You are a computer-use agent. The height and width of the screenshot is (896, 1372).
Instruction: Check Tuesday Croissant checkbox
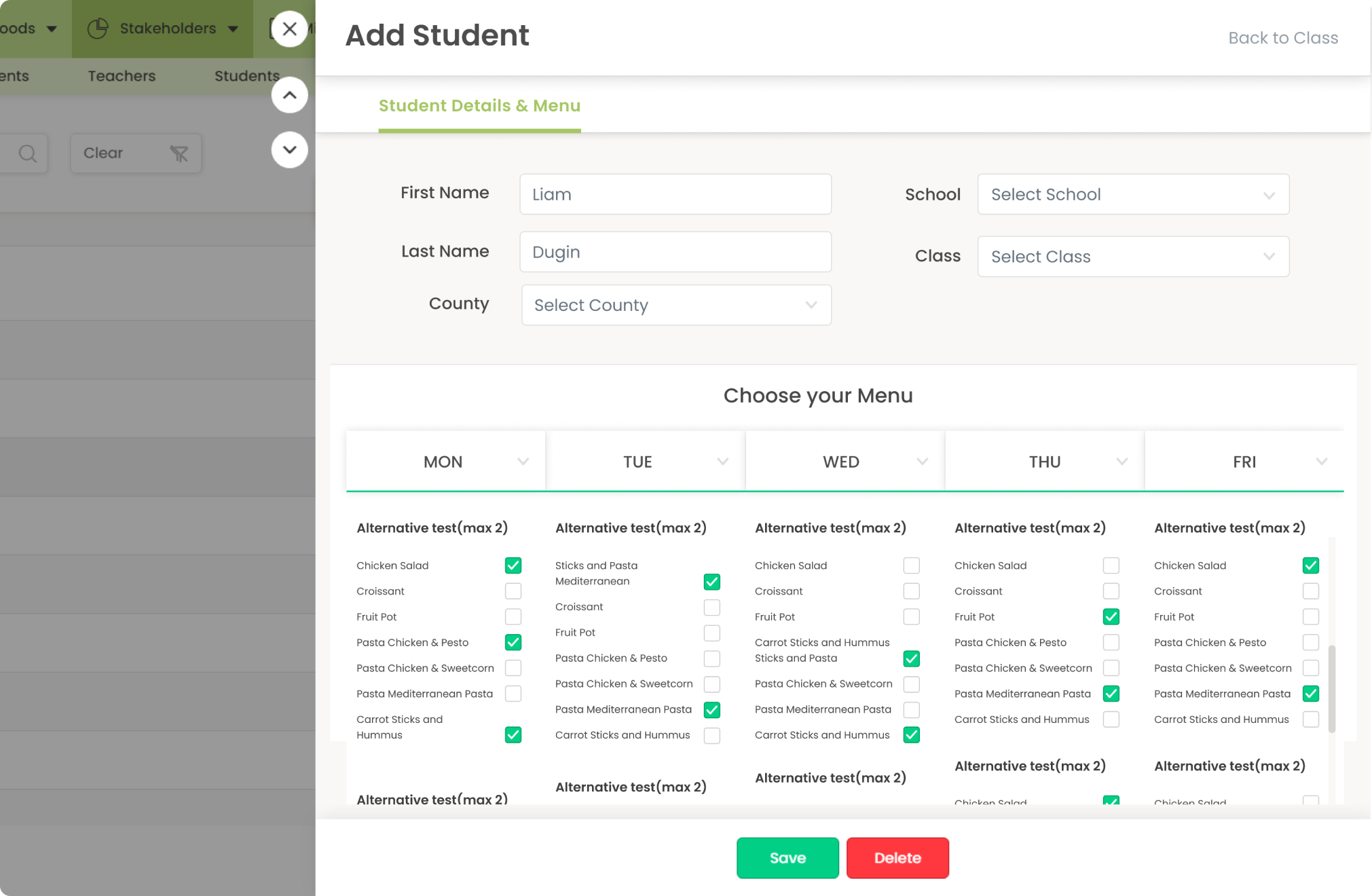pos(712,607)
